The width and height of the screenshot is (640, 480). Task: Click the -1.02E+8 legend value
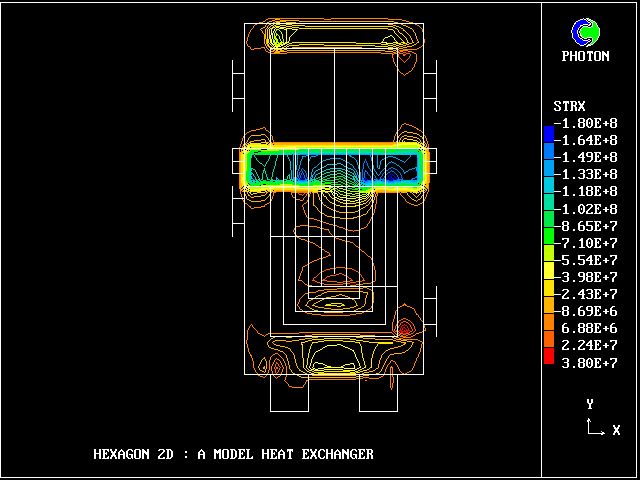588,208
